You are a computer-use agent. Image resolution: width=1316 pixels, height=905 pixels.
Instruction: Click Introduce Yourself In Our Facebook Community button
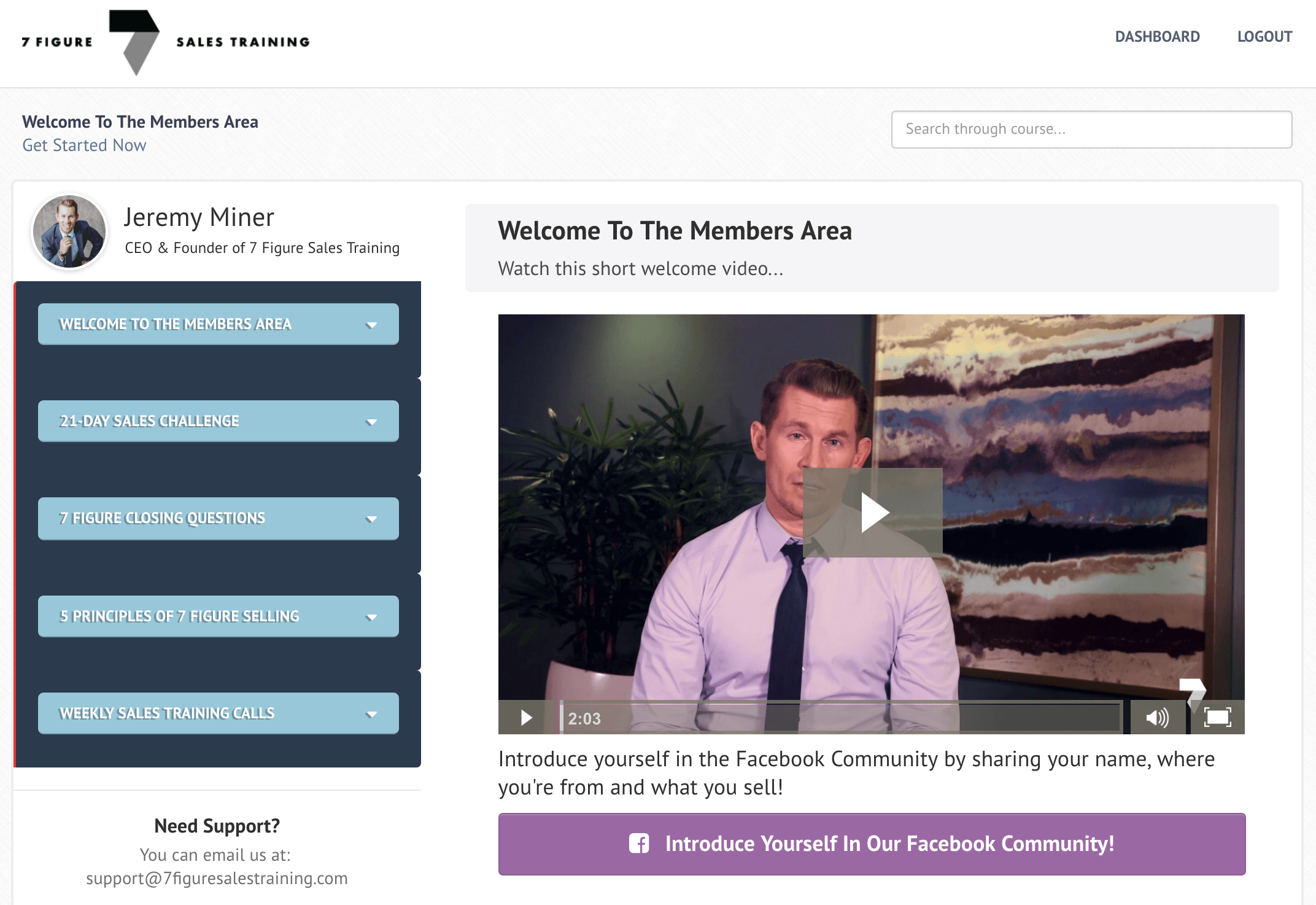click(872, 844)
